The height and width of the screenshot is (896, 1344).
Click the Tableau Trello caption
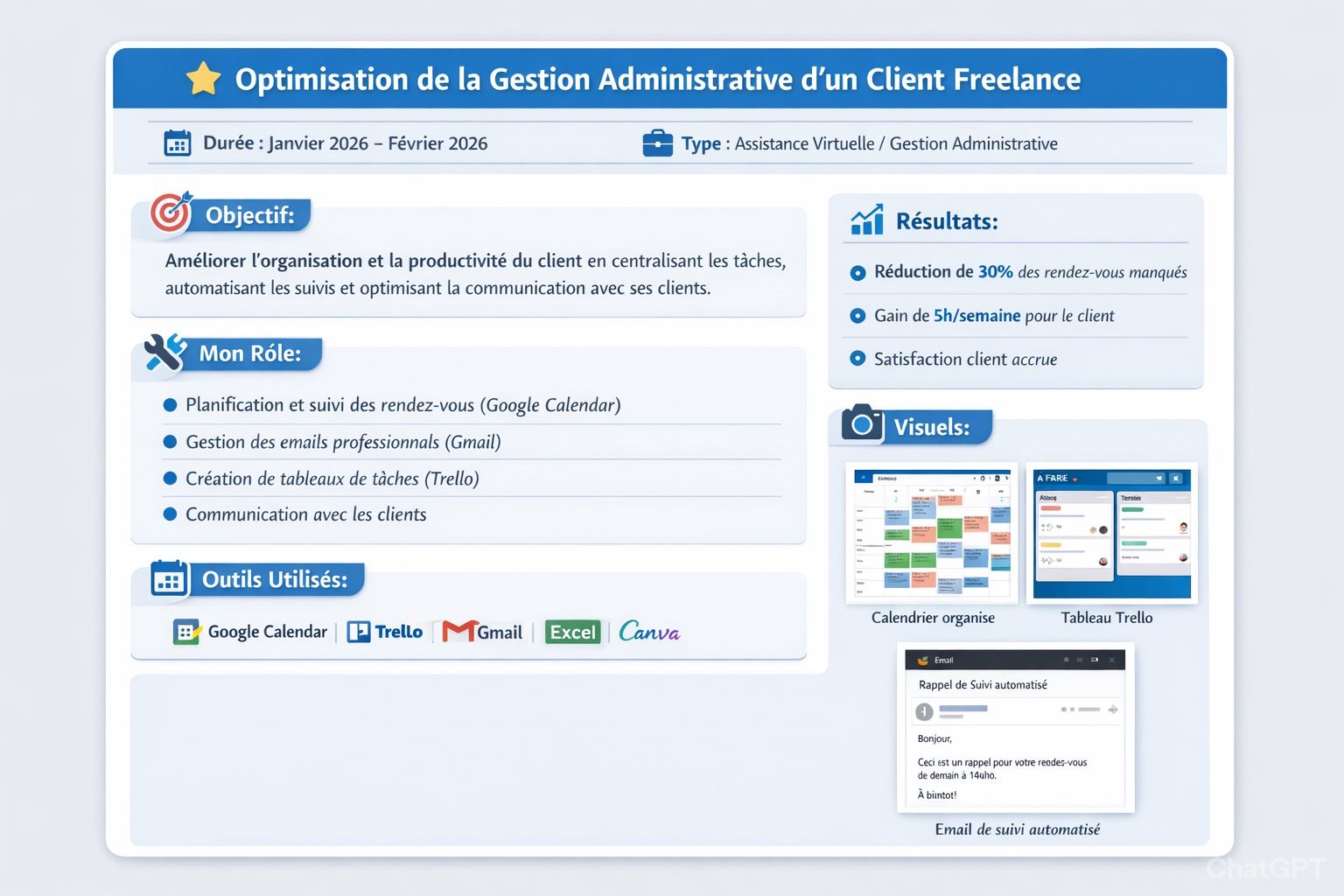1107,618
